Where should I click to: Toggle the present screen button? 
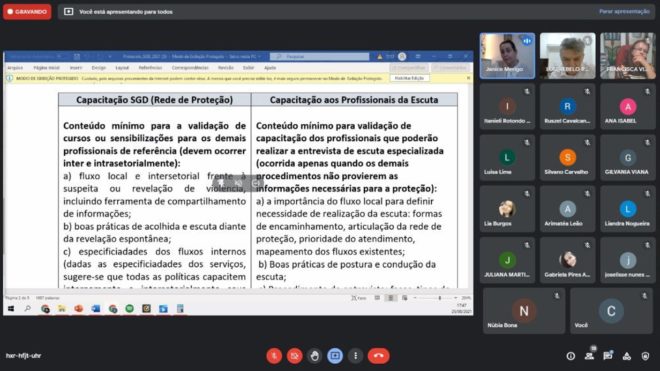click(335, 356)
